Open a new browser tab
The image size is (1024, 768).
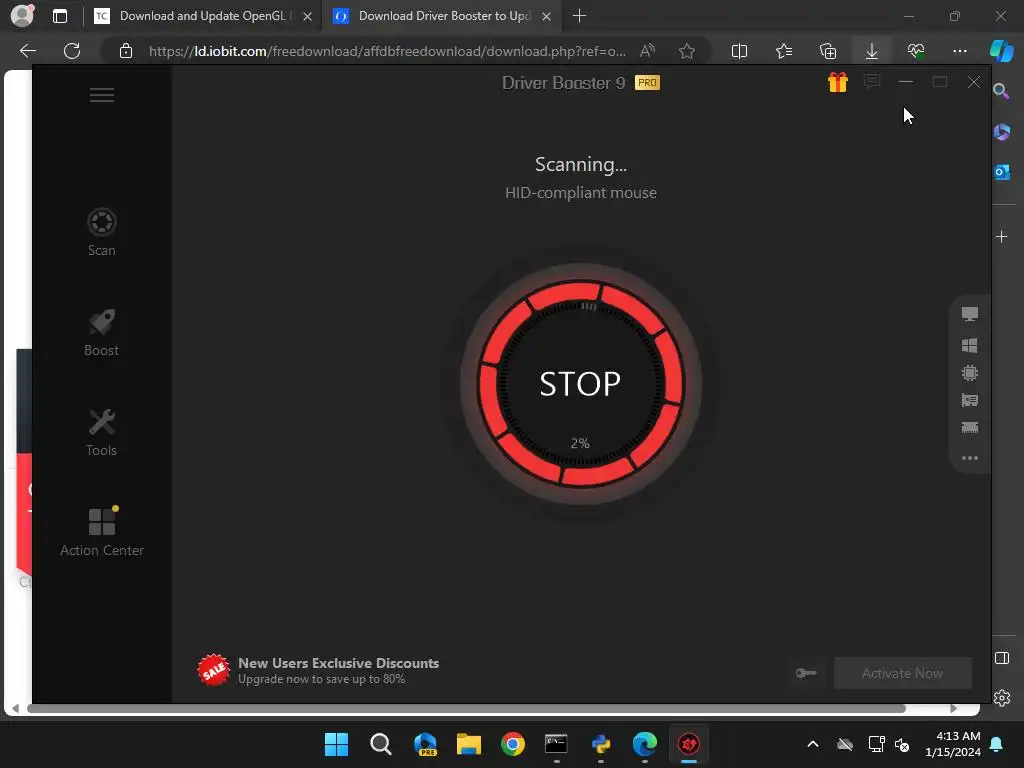click(x=579, y=16)
